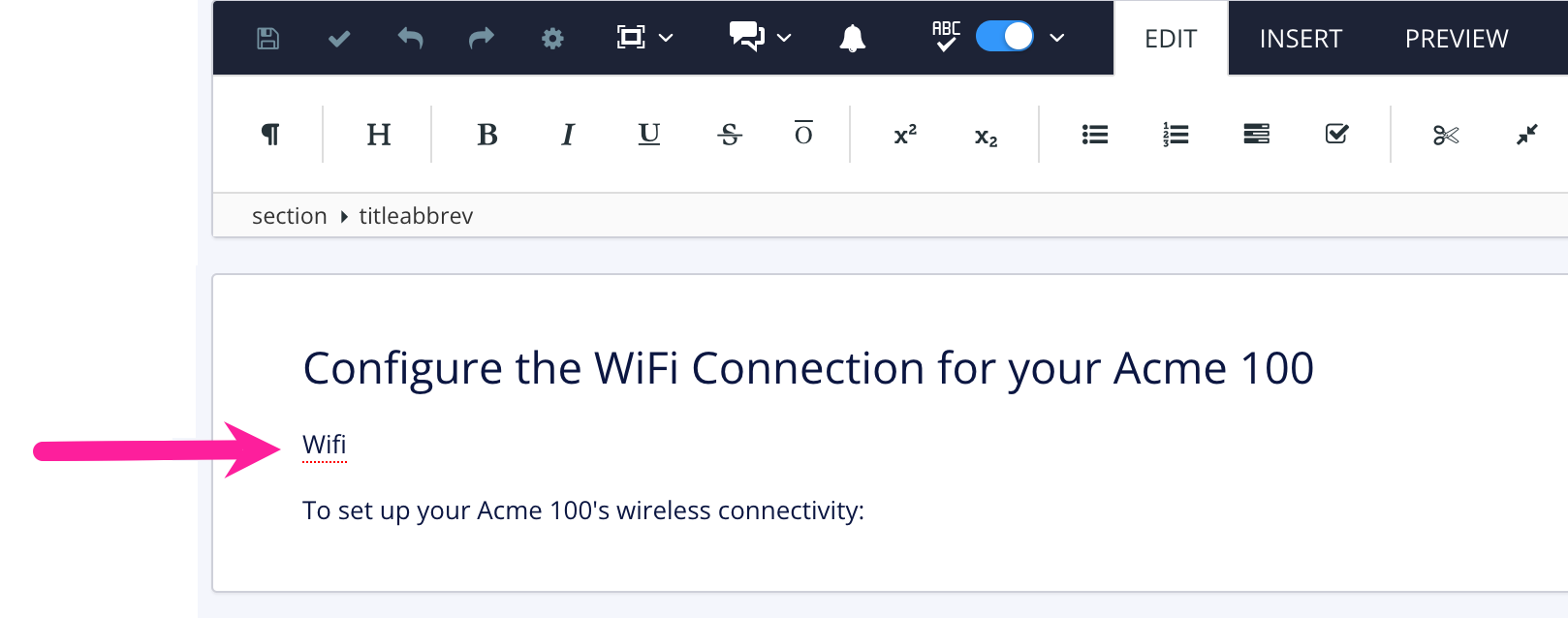Open the comments dropdown
1568x618 pixels.
pos(783,38)
